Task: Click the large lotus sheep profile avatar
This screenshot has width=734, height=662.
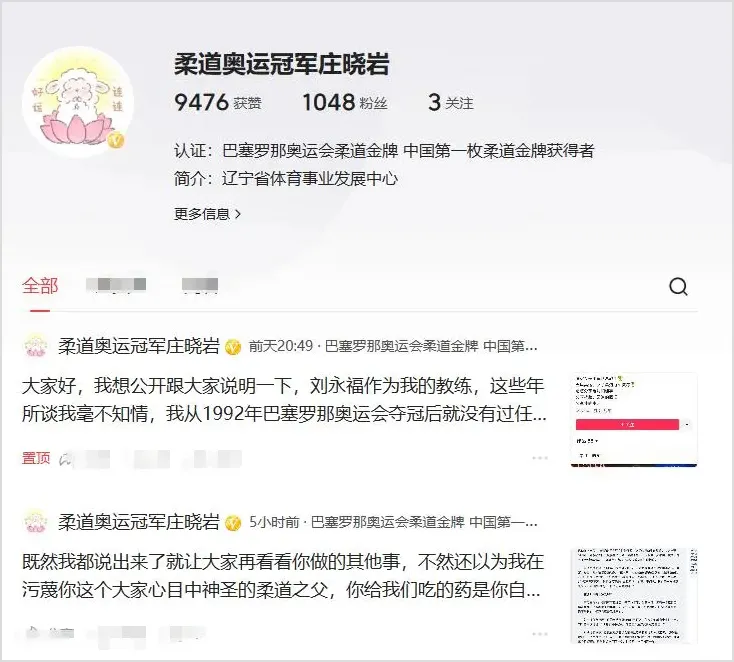Action: click(x=78, y=101)
